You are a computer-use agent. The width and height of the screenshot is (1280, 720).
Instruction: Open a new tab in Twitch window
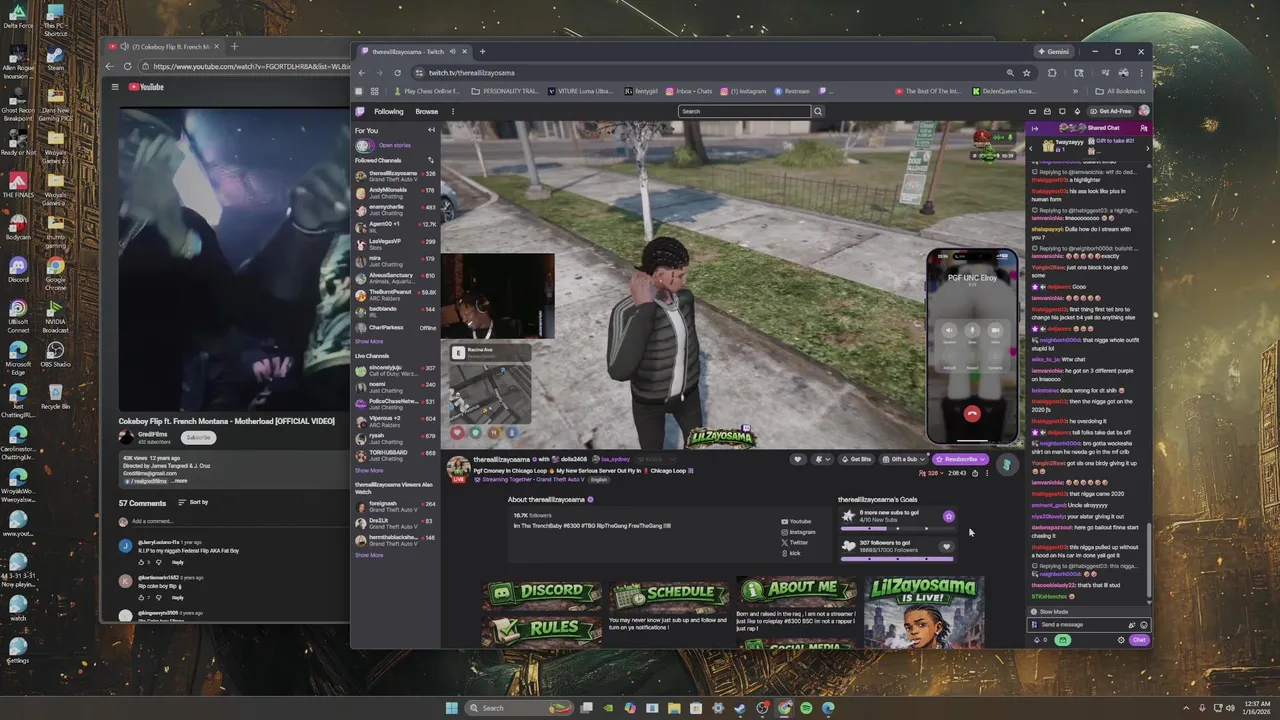[482, 51]
